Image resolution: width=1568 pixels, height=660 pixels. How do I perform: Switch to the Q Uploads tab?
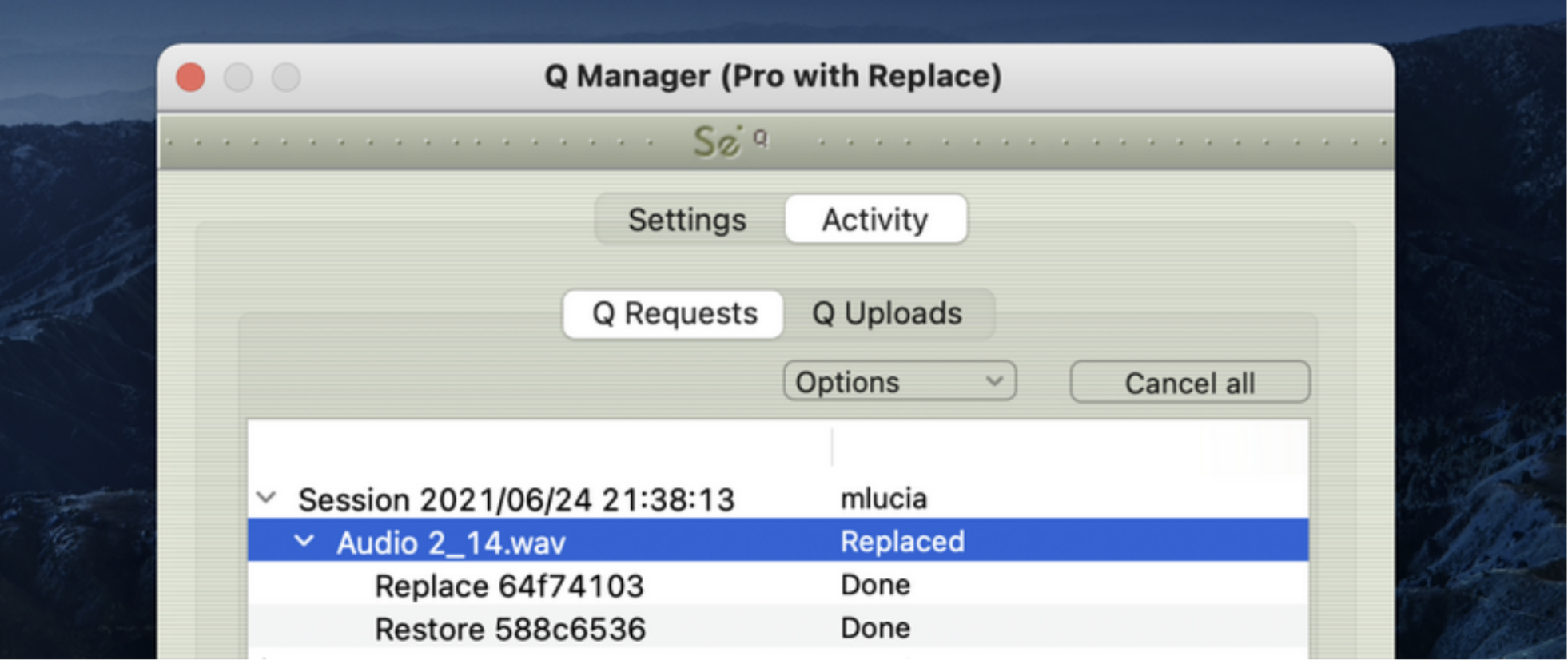(887, 314)
